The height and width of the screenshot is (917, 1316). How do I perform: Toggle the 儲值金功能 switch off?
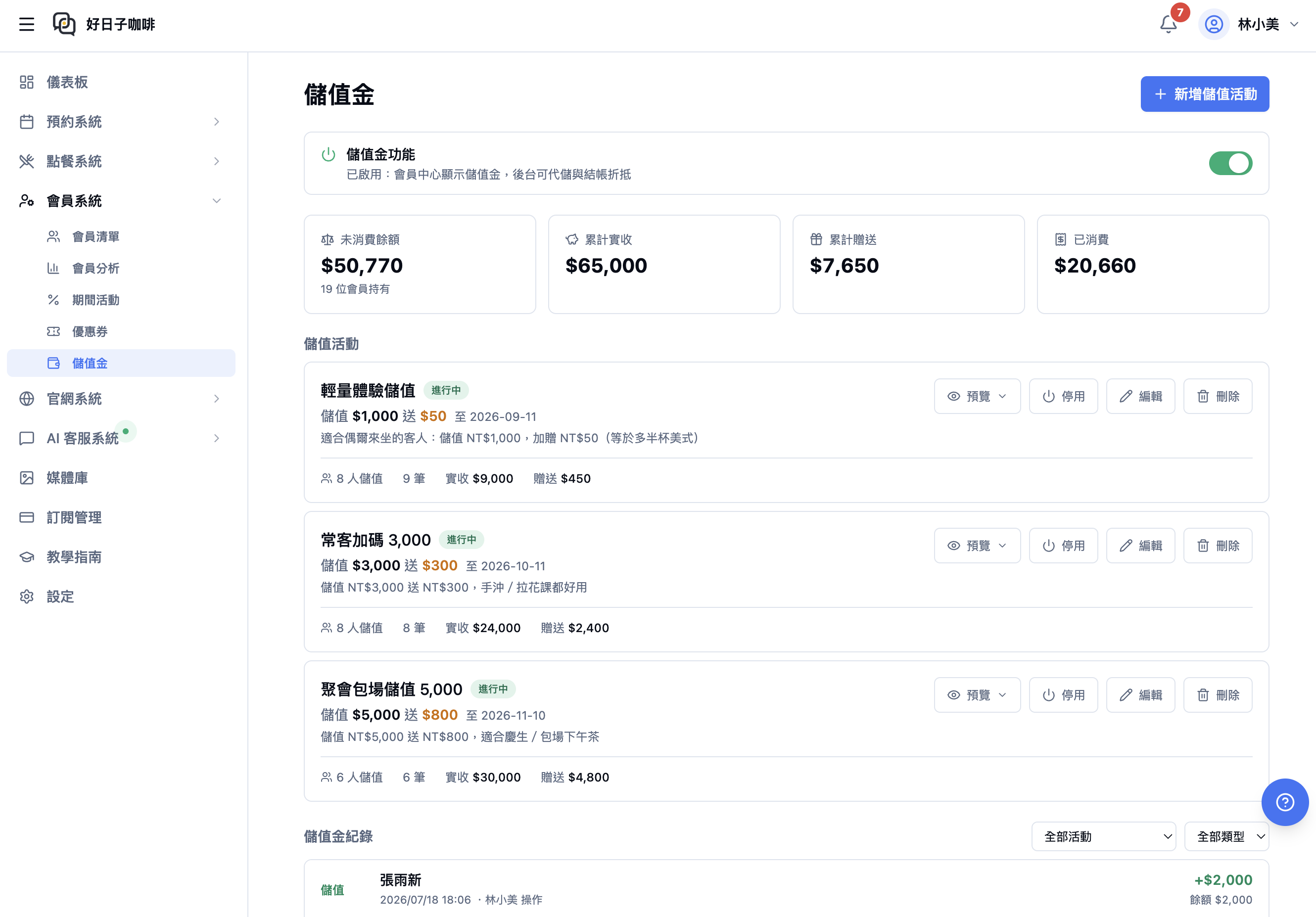click(1230, 163)
